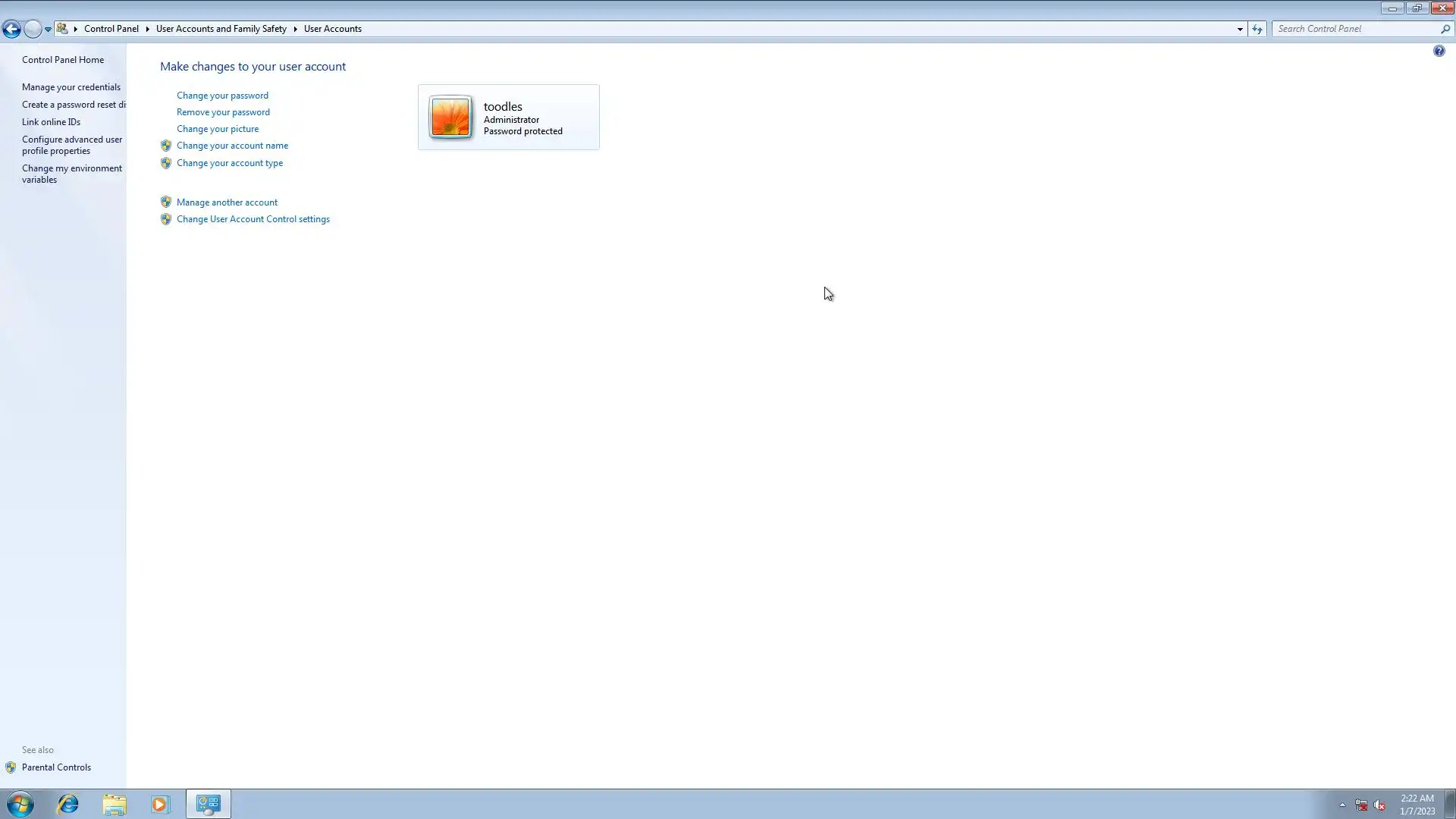The height and width of the screenshot is (819, 1456).
Task: Click the search magnifier icon
Action: 1445,29
